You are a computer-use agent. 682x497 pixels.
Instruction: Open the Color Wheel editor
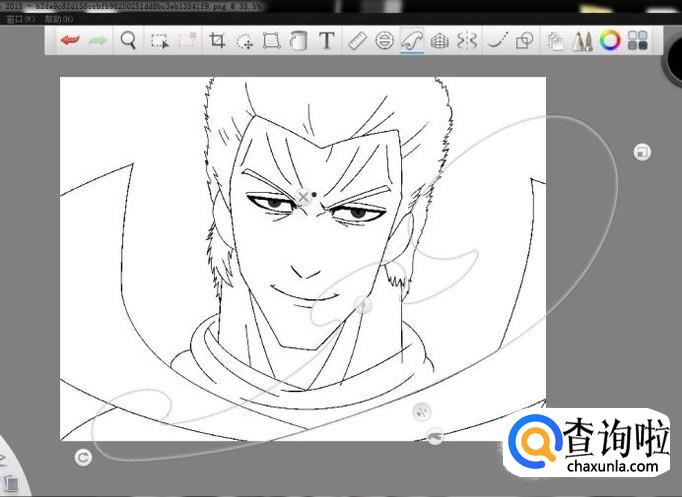(610, 41)
